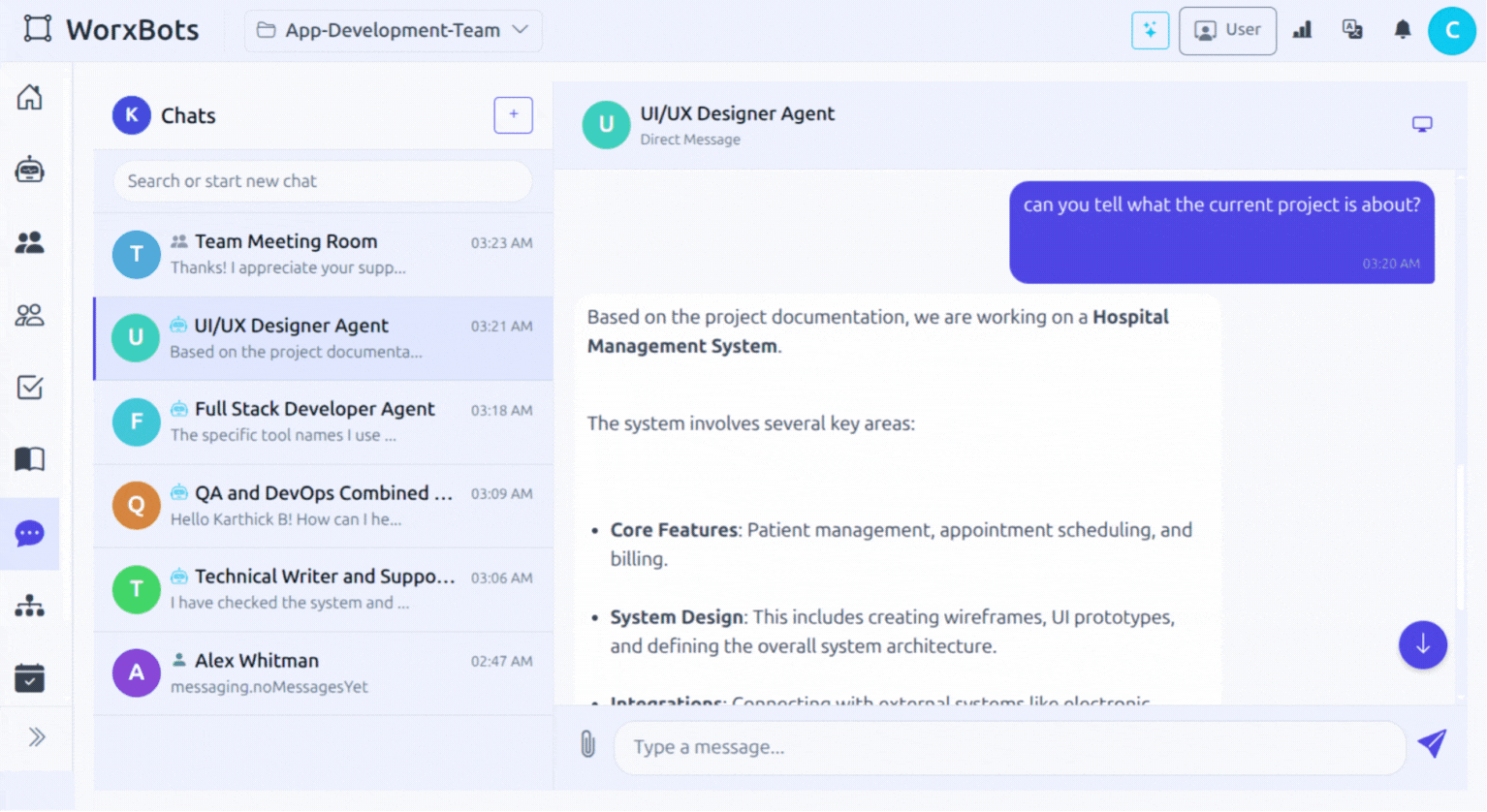The width and height of the screenshot is (1487, 812).
Task: Open the calendar schedule icon
Action: [x=29, y=677]
